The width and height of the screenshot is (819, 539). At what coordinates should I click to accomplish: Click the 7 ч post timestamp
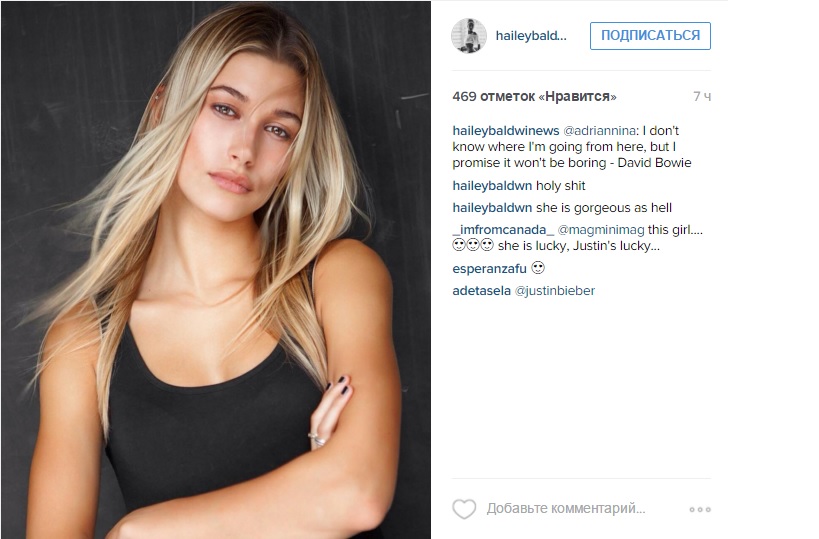701,97
